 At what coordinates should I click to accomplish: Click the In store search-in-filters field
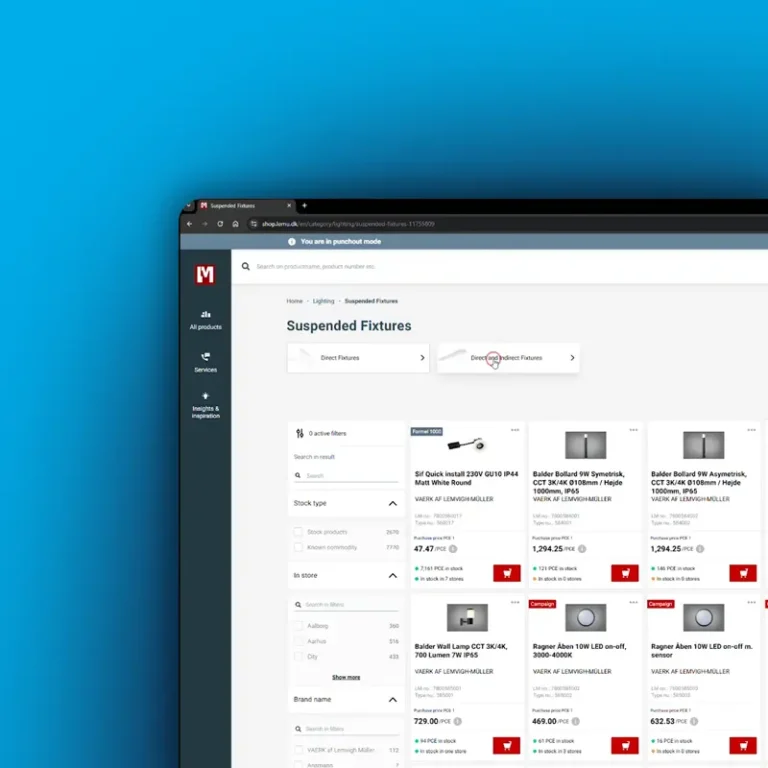[x=346, y=605]
